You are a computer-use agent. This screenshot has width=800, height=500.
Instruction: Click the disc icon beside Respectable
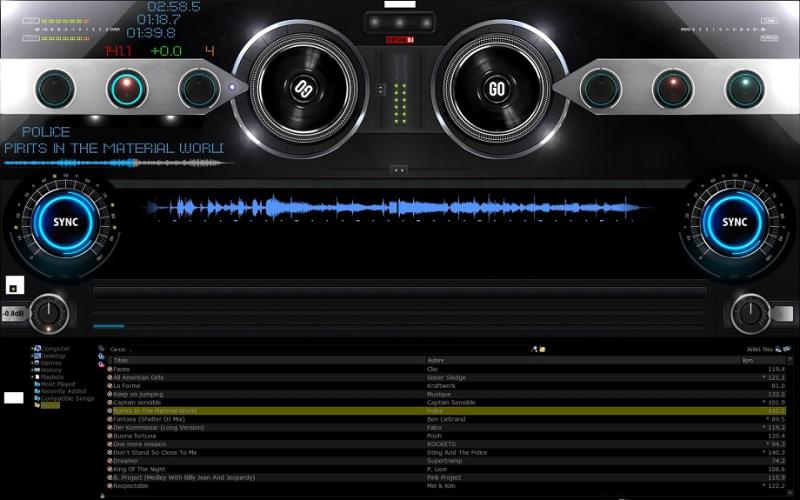110,486
